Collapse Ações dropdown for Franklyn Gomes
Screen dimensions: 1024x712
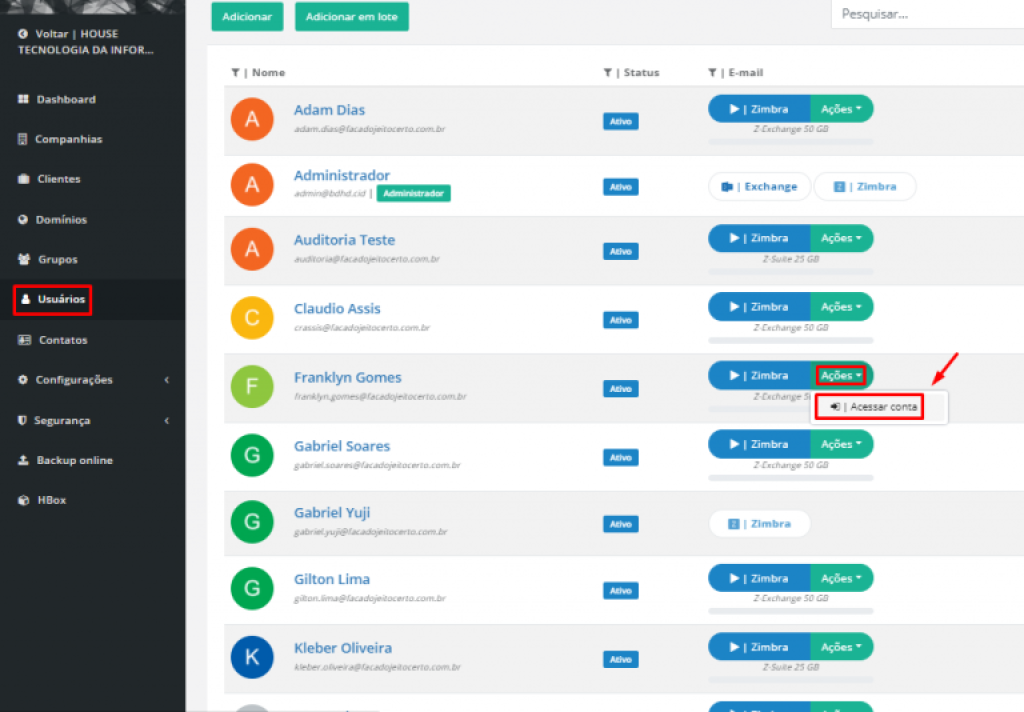[x=841, y=376]
